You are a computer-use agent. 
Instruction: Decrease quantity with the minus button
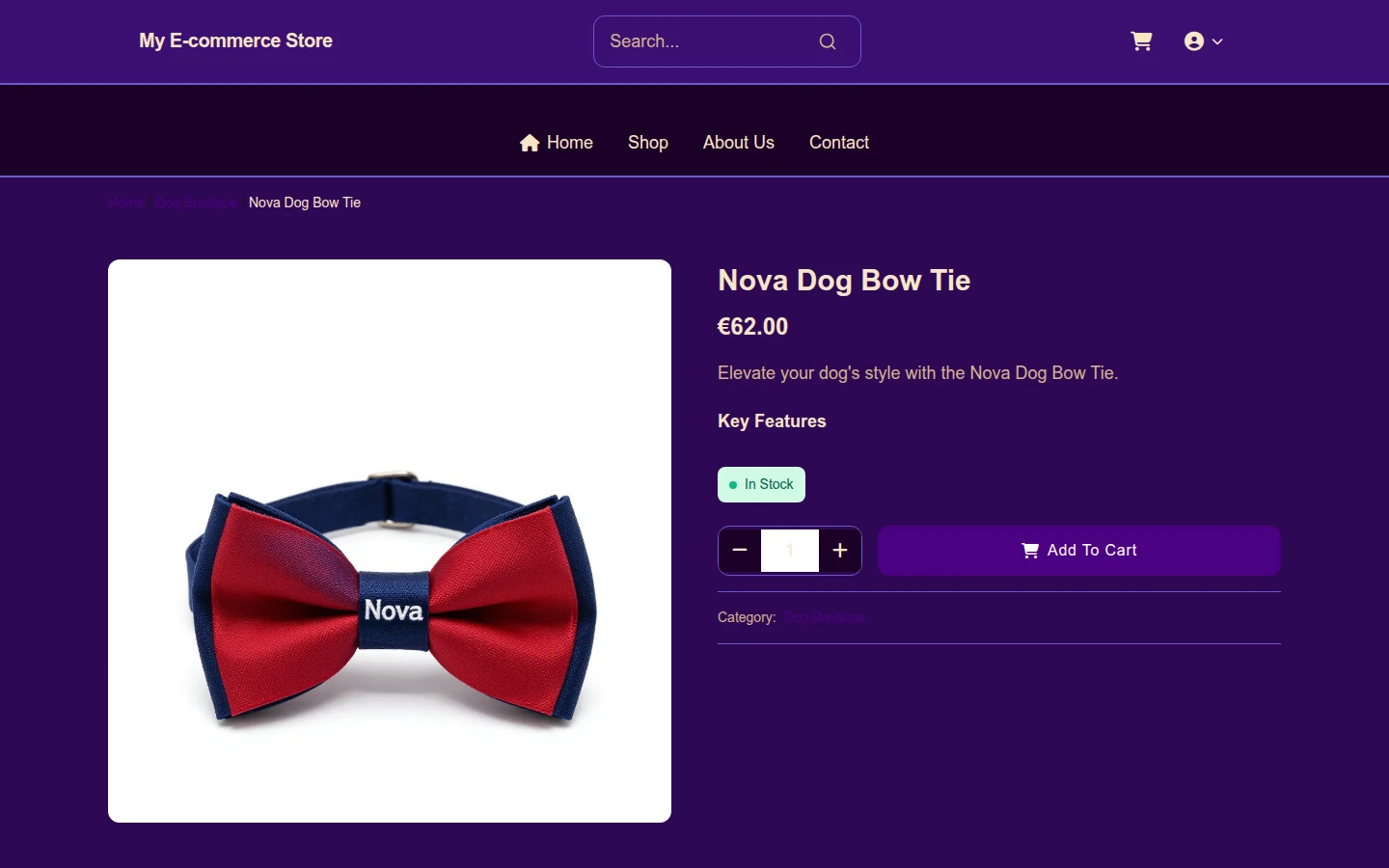pyautogui.click(x=740, y=551)
